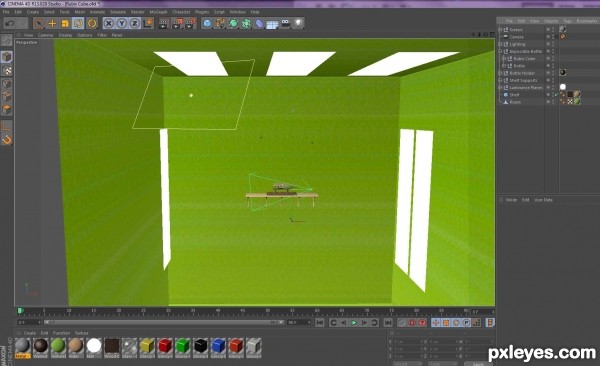Click the Undo arrow icon
Viewport: 600px width, 366px height.
pyautogui.click(x=10, y=23)
